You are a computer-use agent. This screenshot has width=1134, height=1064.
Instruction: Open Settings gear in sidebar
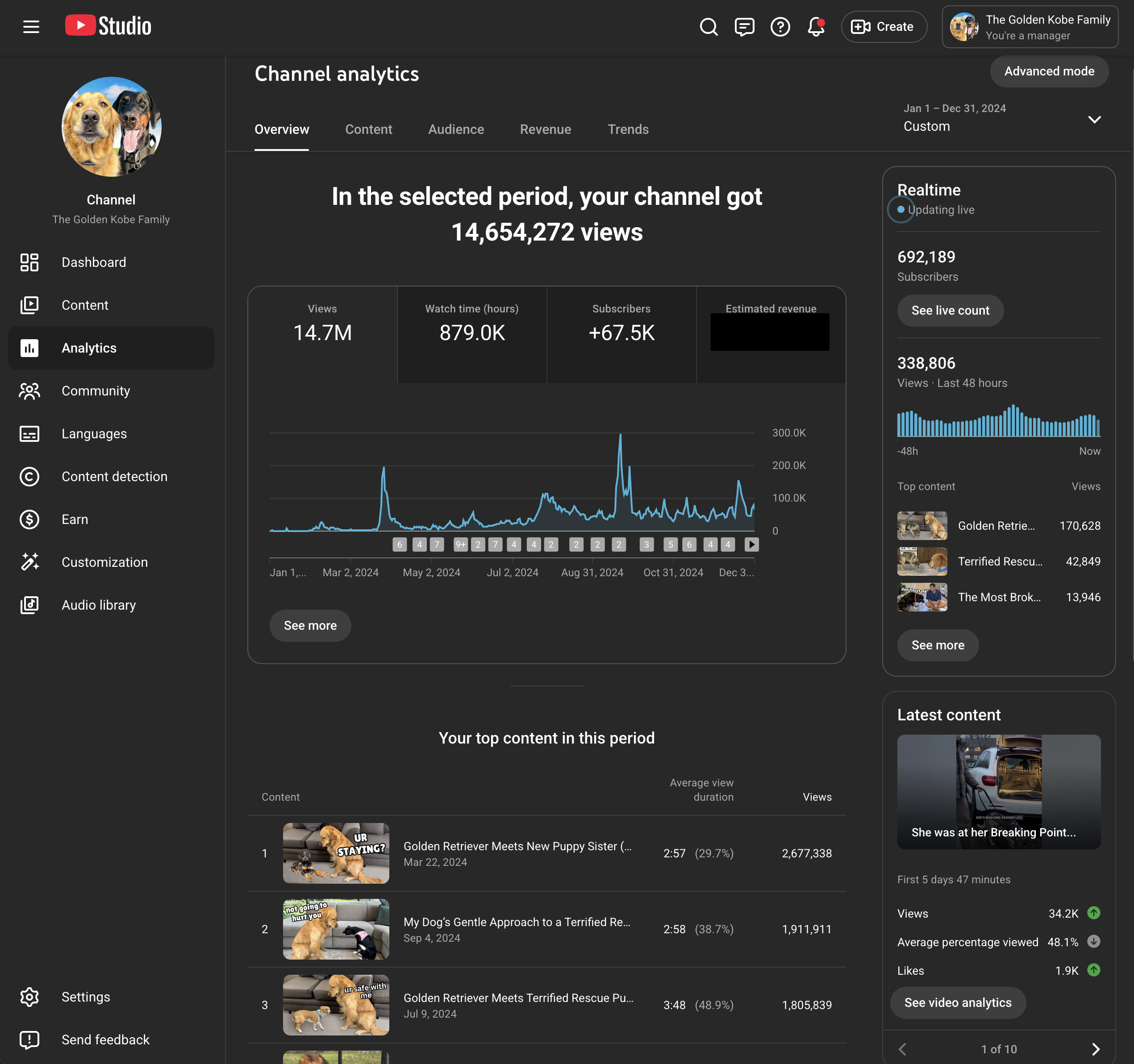(86, 997)
